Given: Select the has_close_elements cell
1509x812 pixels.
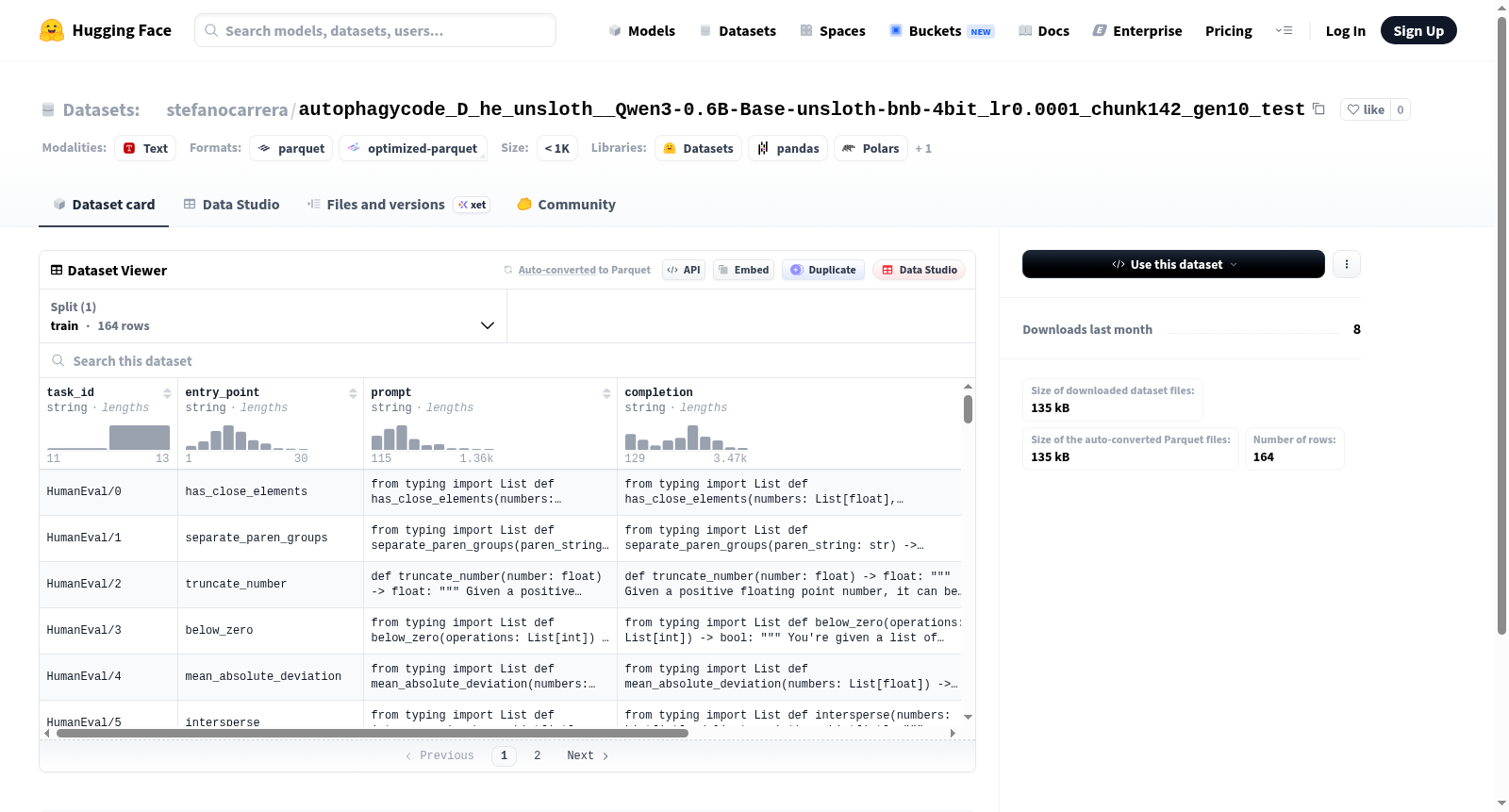Looking at the screenshot, I should (x=271, y=492).
